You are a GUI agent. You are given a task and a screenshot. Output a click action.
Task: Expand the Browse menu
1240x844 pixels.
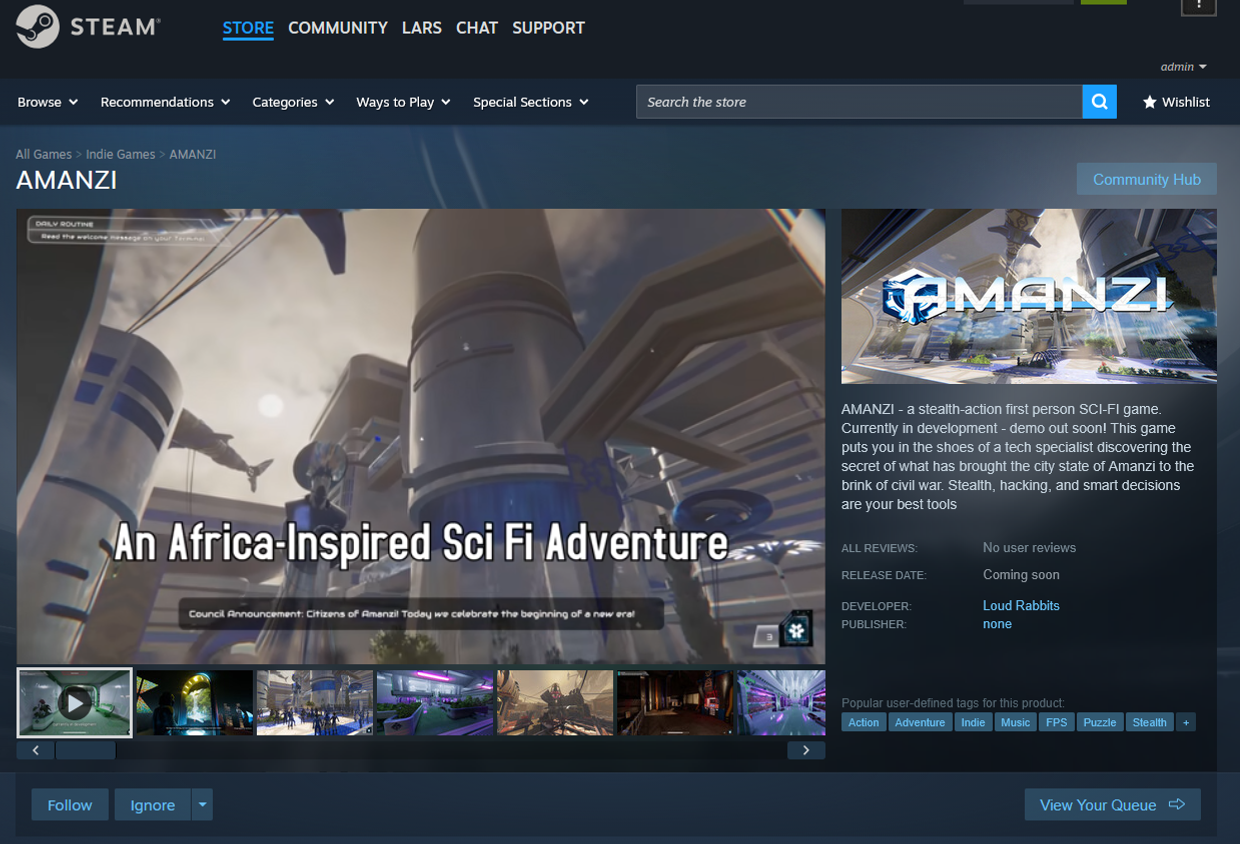coord(48,102)
